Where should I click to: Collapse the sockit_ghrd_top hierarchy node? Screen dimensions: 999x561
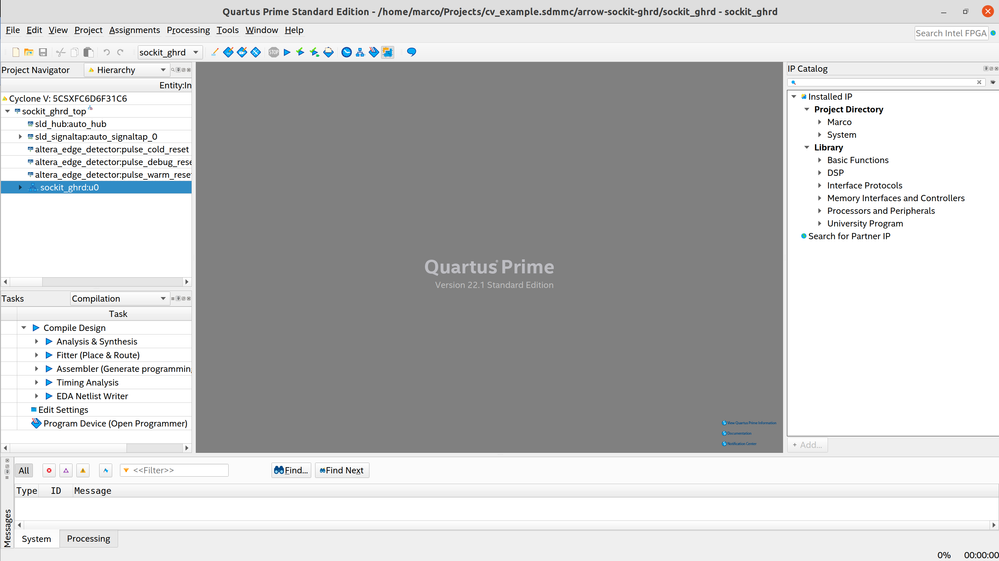coord(8,111)
